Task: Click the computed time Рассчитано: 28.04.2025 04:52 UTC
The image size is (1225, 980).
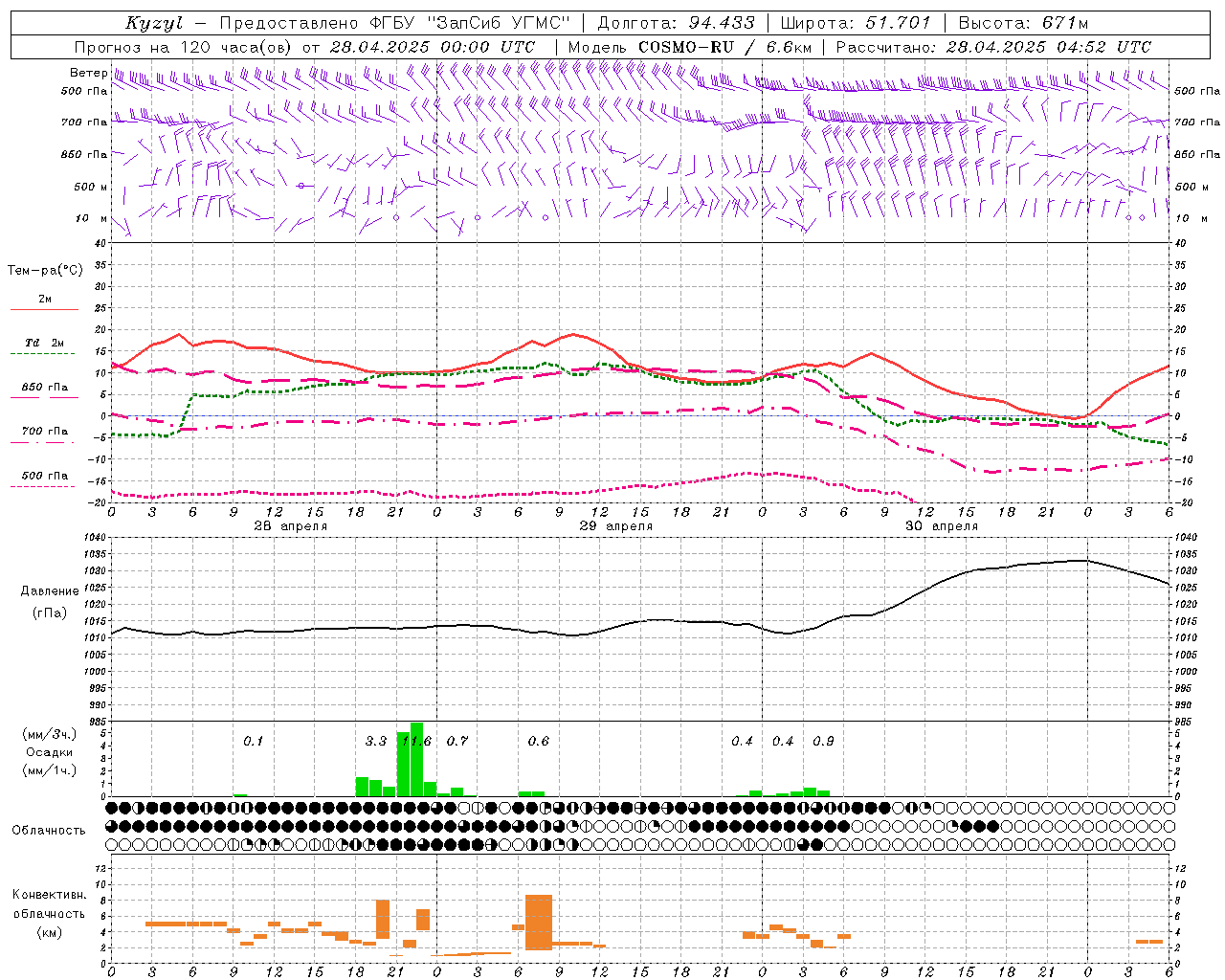Action: [993, 47]
